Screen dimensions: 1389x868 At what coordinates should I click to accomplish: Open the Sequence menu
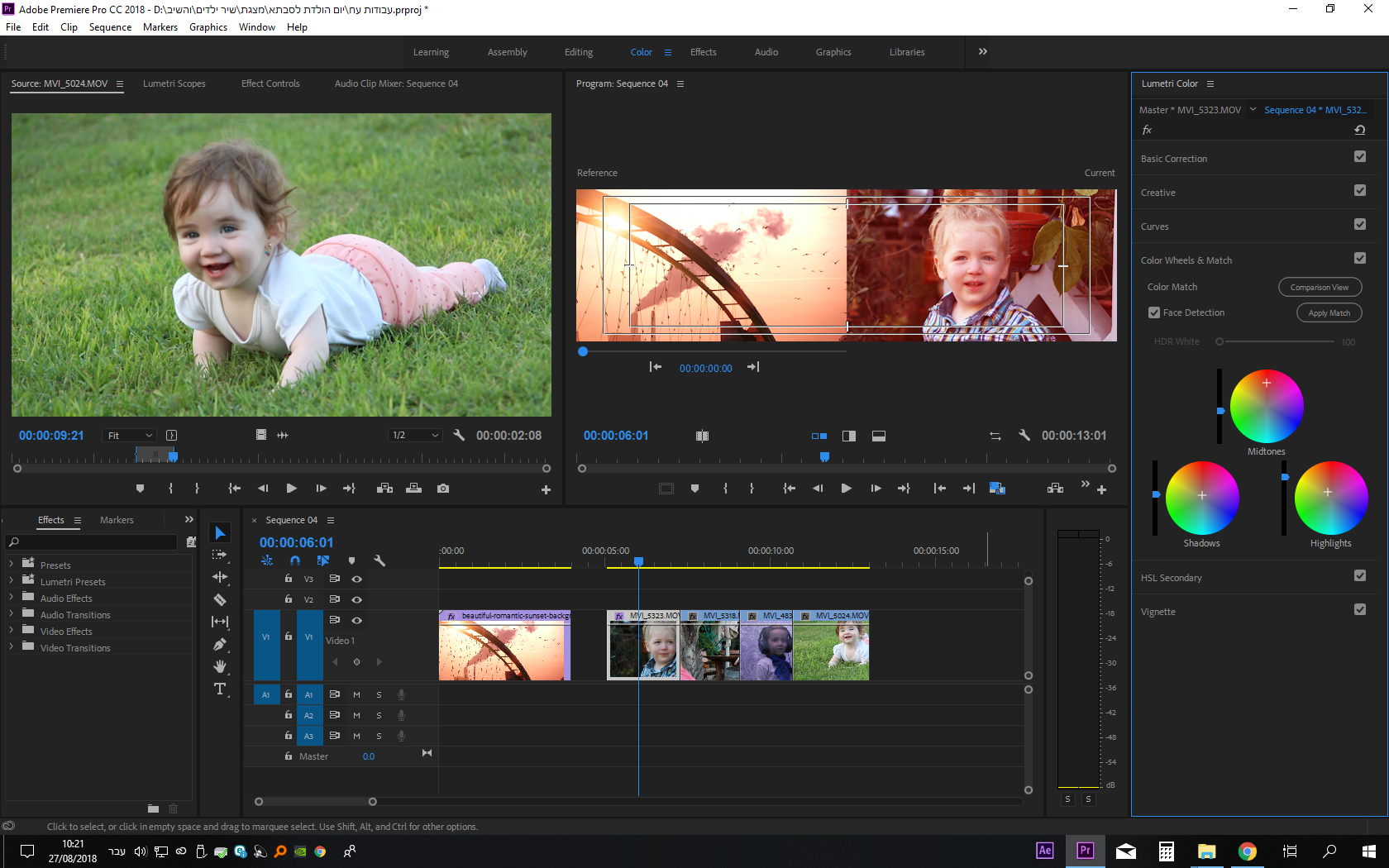(x=110, y=27)
